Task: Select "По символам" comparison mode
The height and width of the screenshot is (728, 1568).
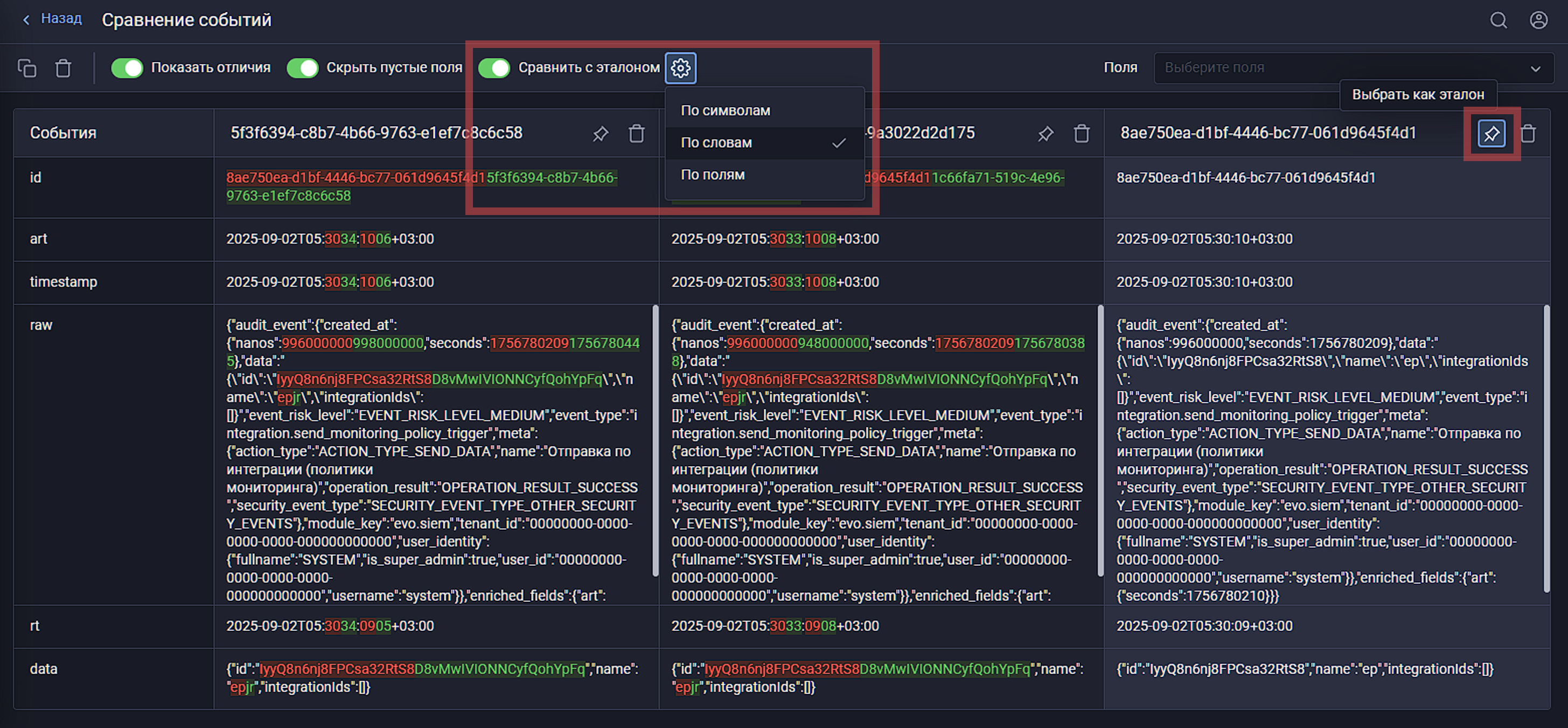Action: pos(726,110)
